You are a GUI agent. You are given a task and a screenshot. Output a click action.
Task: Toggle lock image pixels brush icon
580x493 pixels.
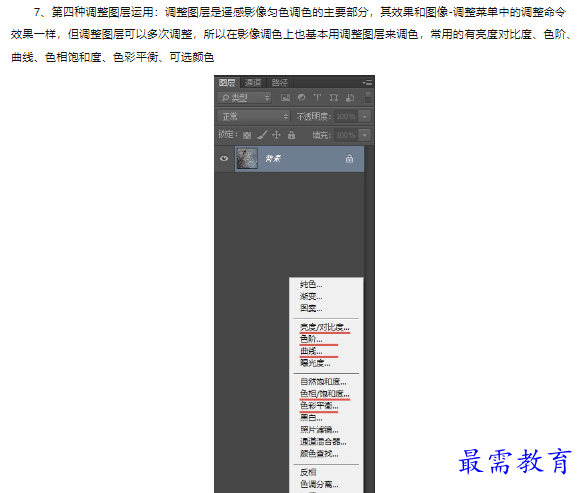[262, 135]
